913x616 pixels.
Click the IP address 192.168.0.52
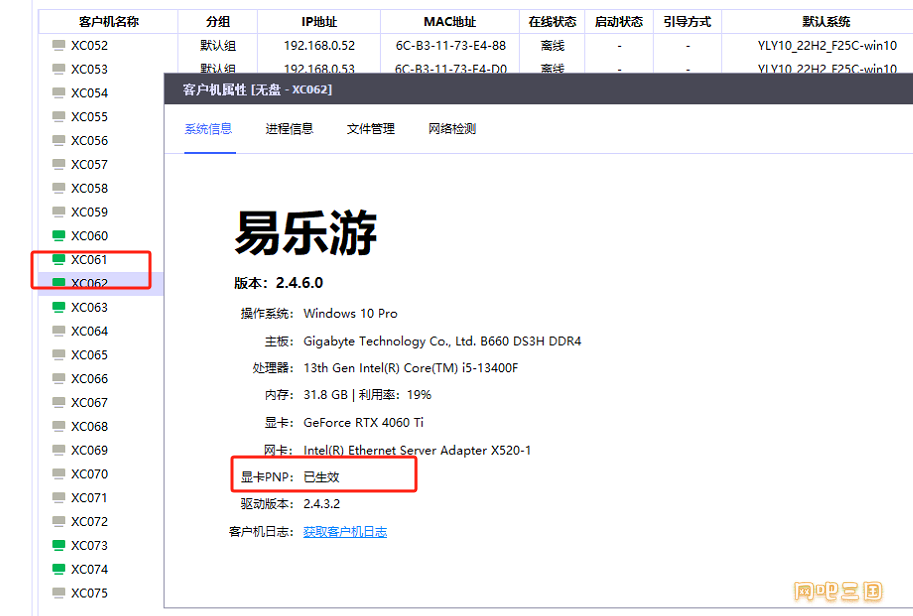(319, 45)
